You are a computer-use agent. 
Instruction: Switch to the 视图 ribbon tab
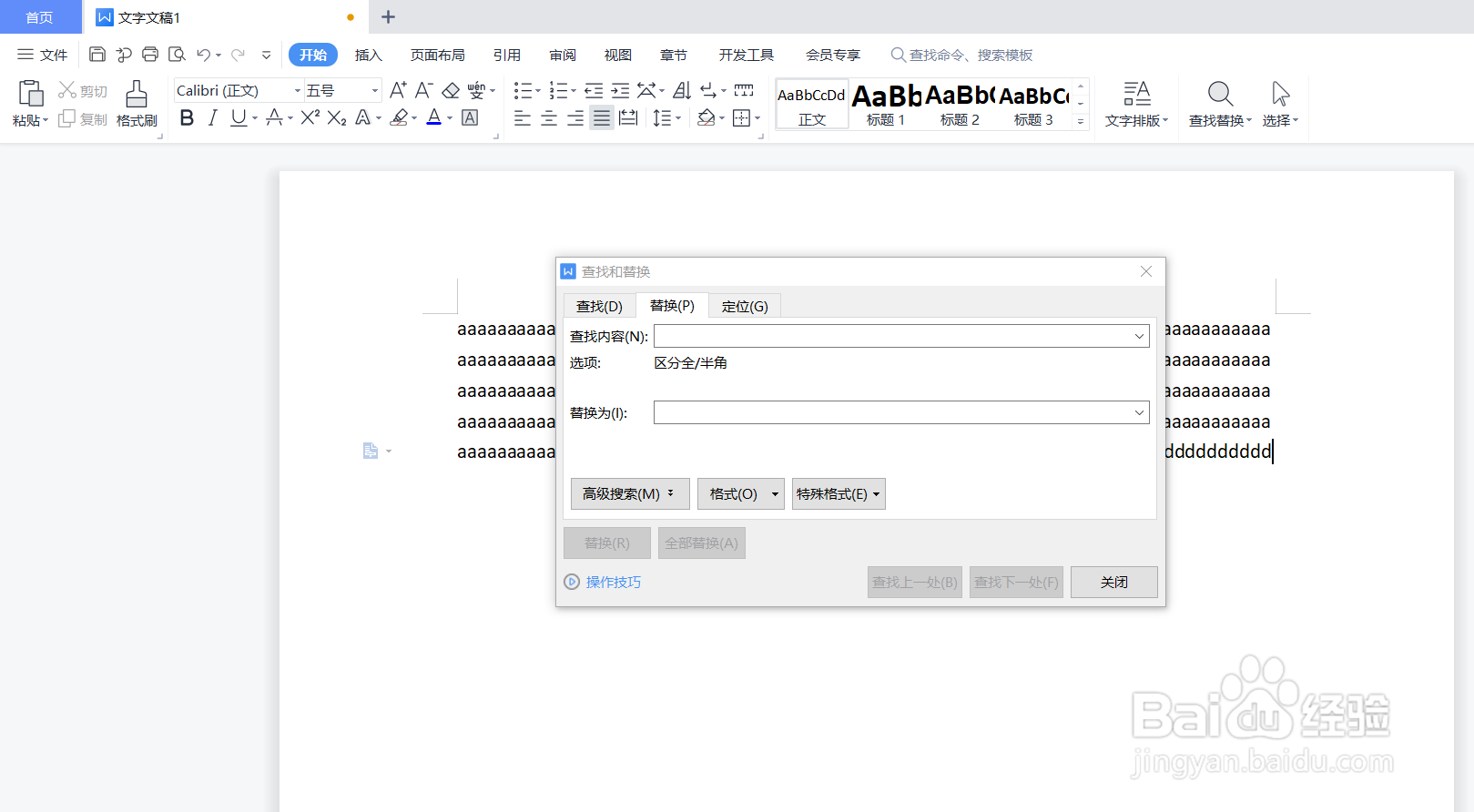pyautogui.click(x=618, y=55)
